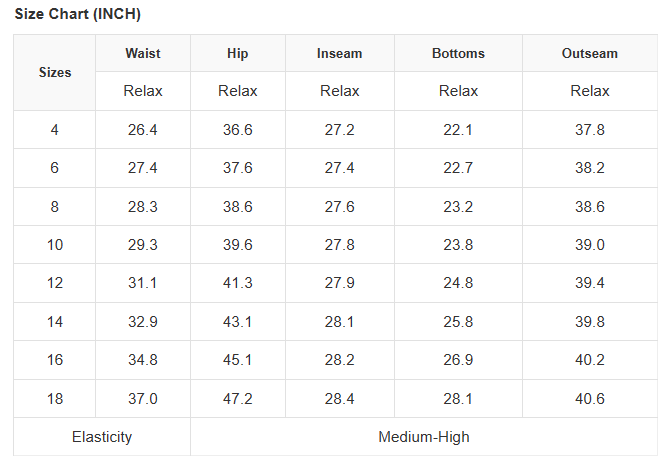The image size is (669, 464).
Task: Click waist value 29.3 for size 10
Action: [x=143, y=245]
